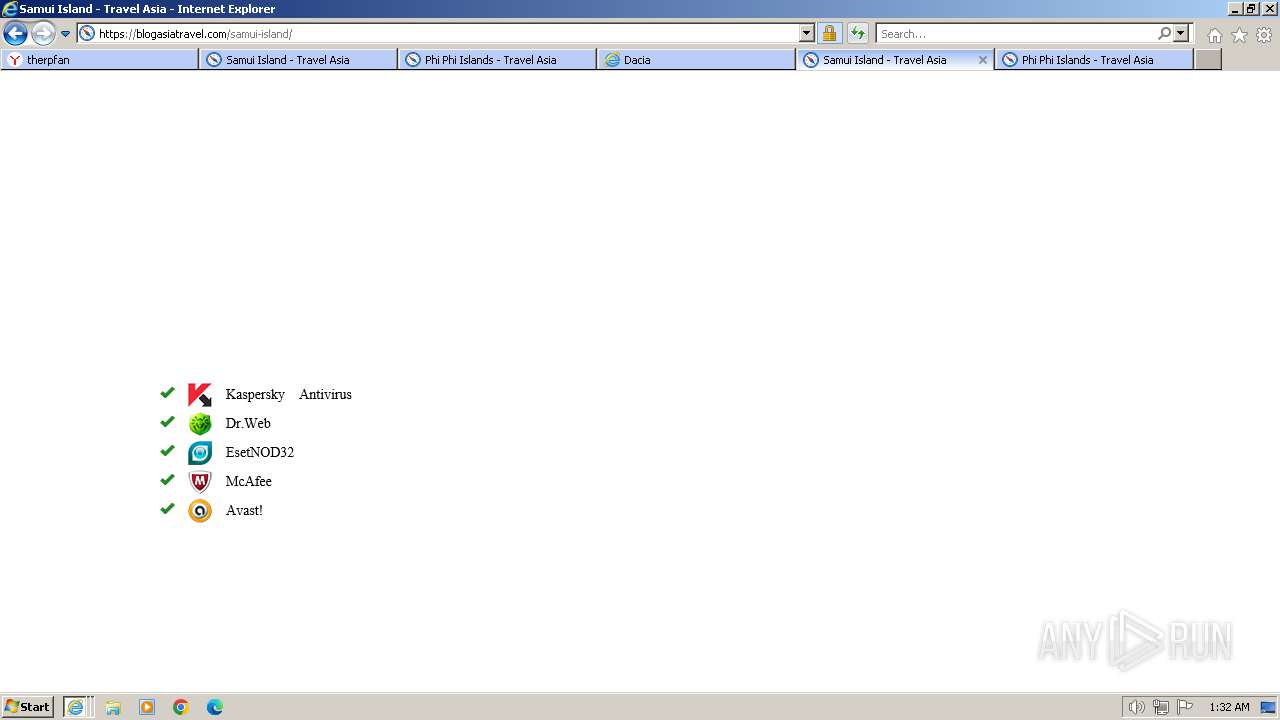Click inside the Search box
The width and height of the screenshot is (1280, 720).
(x=1016, y=33)
